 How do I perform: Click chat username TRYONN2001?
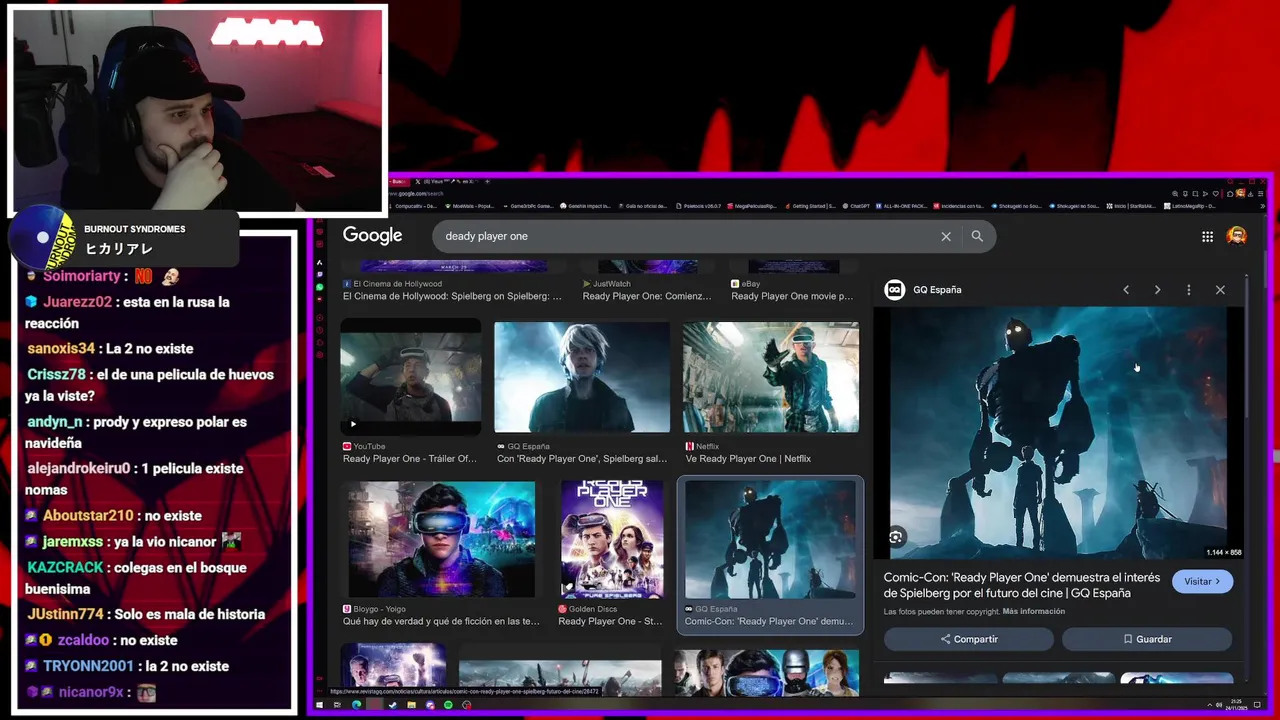point(88,666)
